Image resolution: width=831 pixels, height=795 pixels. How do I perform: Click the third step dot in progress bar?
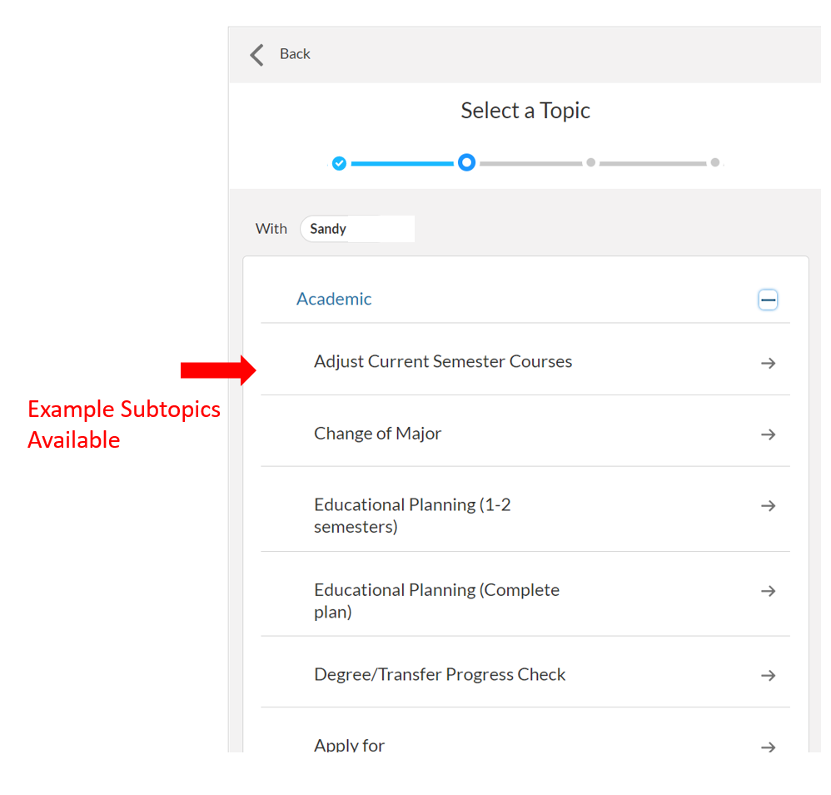(x=591, y=163)
